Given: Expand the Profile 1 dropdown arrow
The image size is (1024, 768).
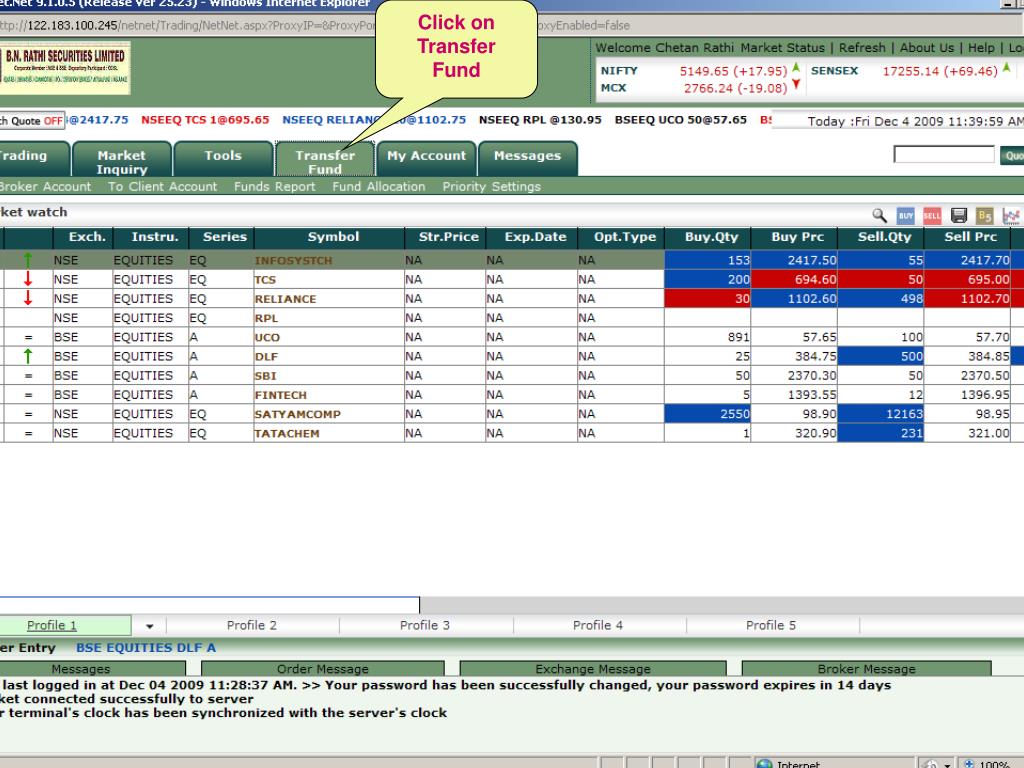Looking at the screenshot, I should 150,626.
